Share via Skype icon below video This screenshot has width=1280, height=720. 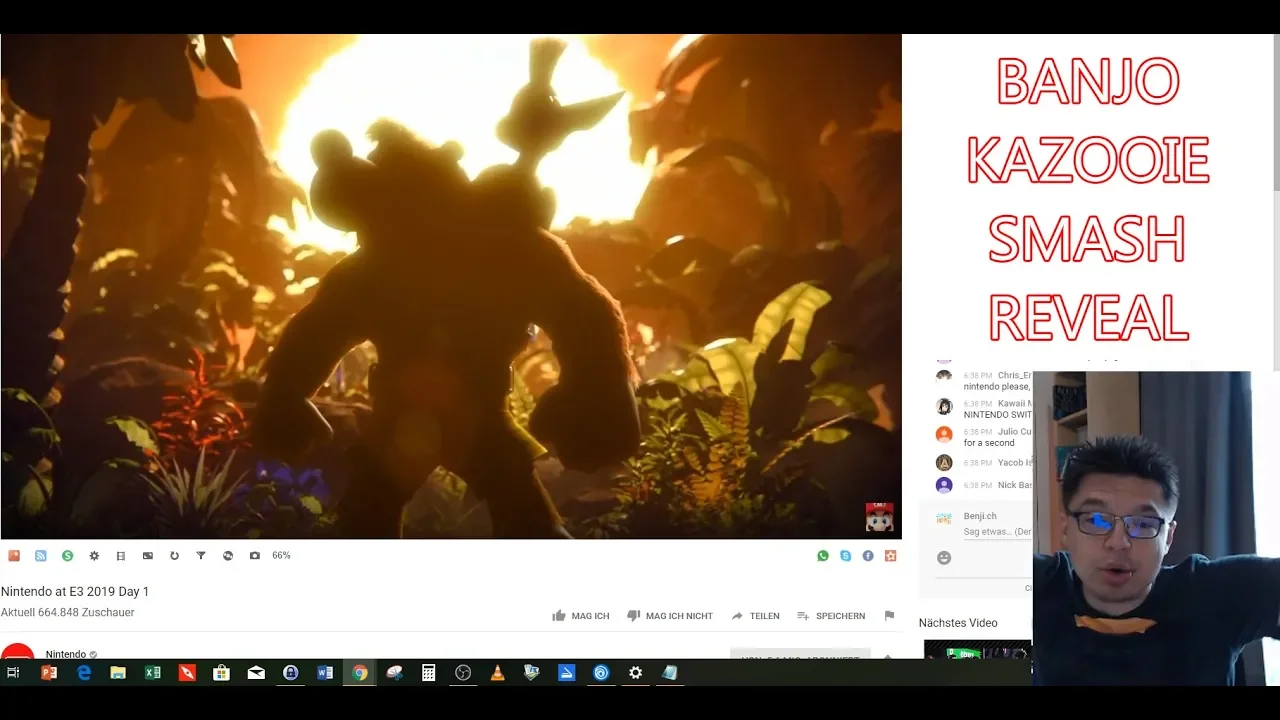[846, 555]
